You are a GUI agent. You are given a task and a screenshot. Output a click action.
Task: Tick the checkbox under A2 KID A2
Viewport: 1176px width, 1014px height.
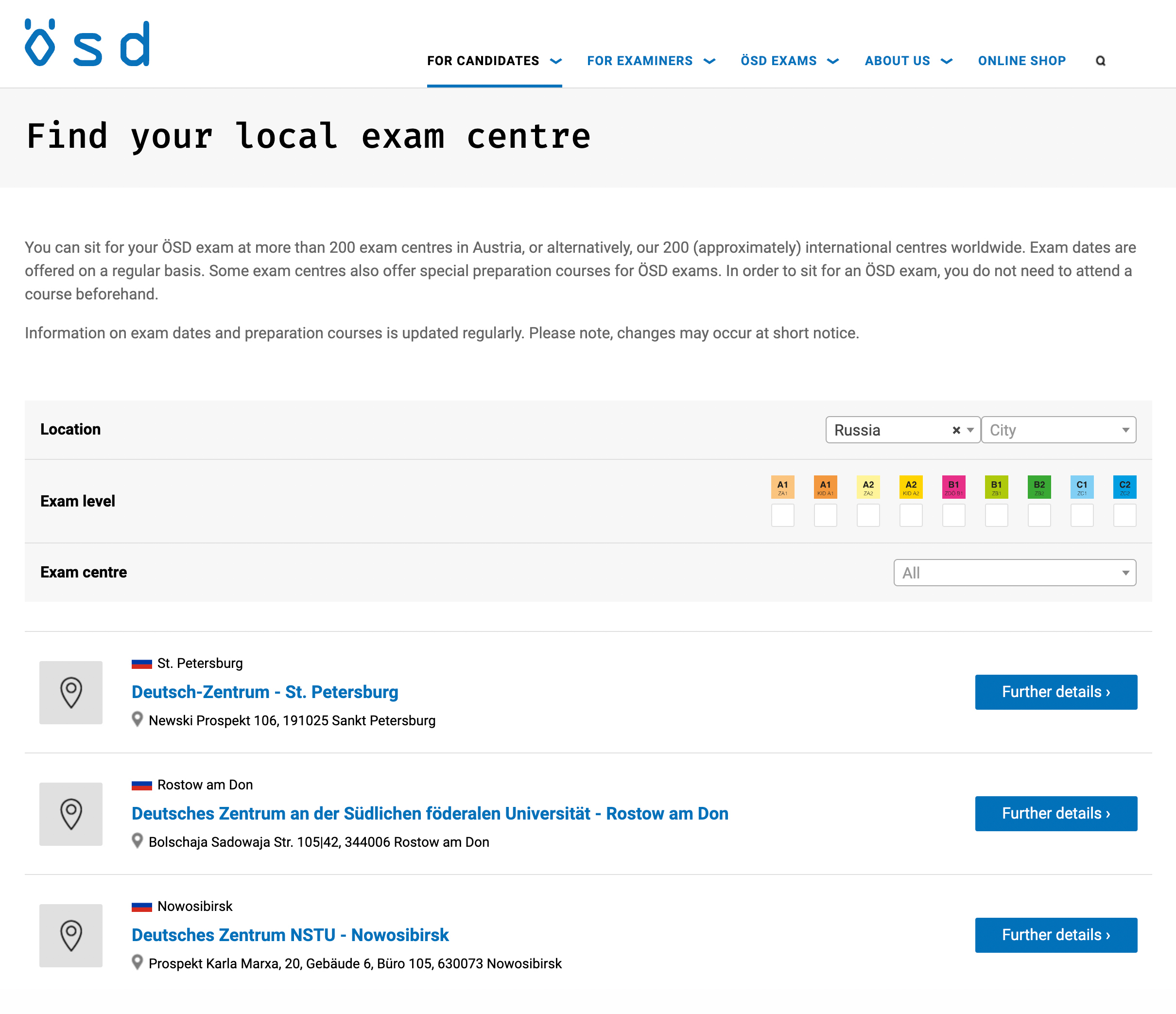click(x=911, y=515)
